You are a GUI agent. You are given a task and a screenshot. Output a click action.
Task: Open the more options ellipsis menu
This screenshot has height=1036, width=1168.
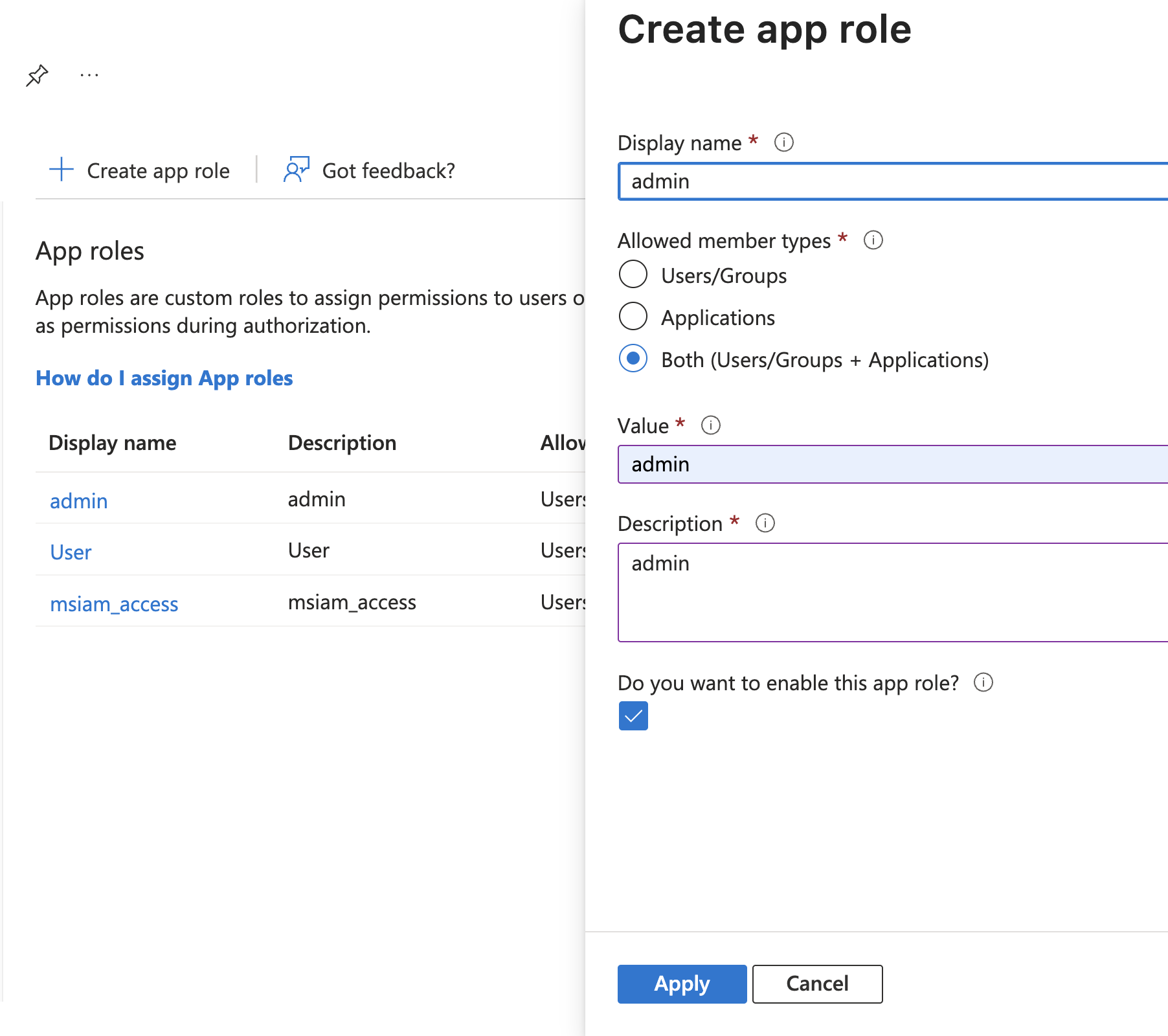pyautogui.click(x=89, y=75)
